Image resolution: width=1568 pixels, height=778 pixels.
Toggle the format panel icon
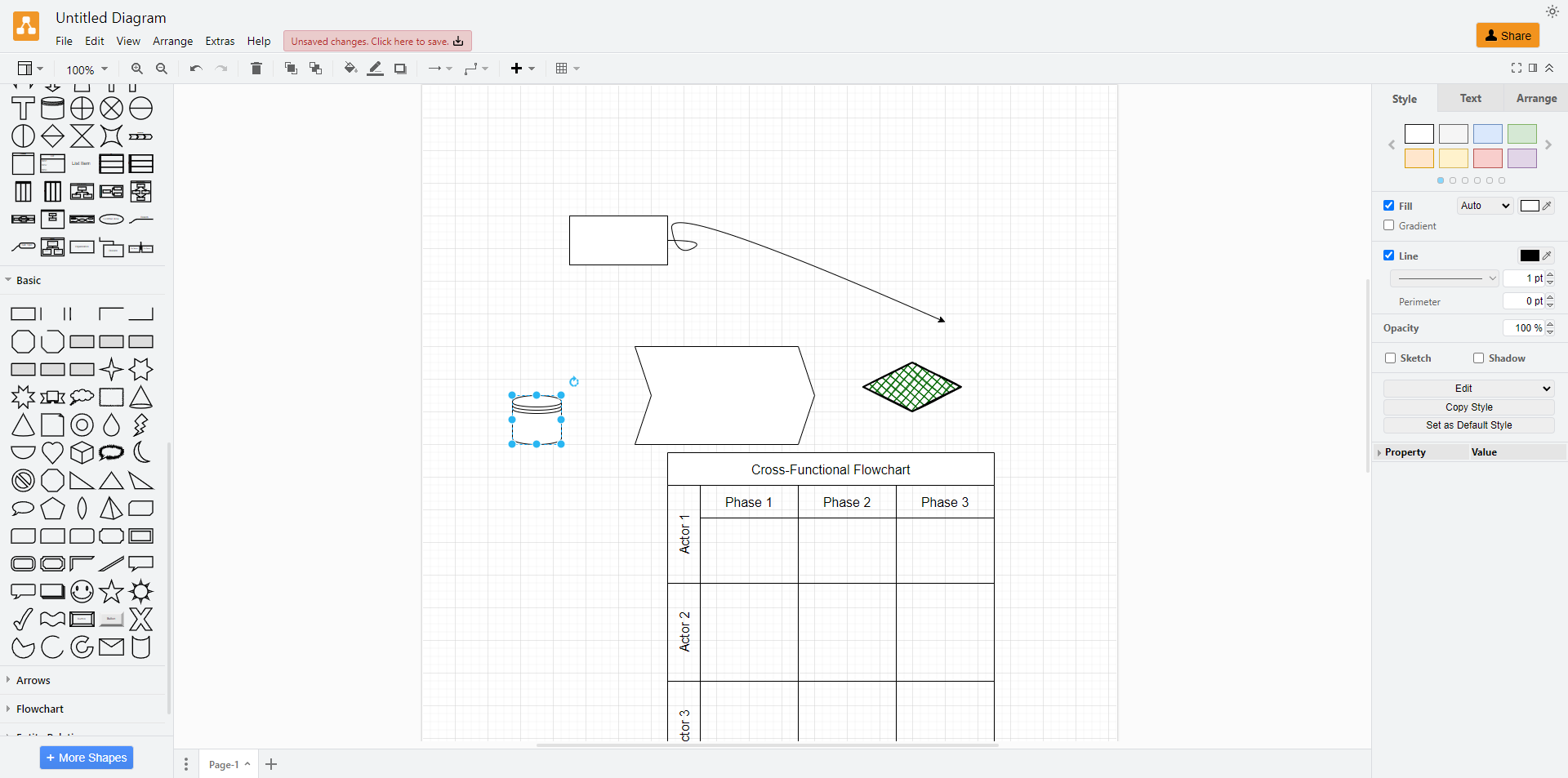[x=1533, y=68]
